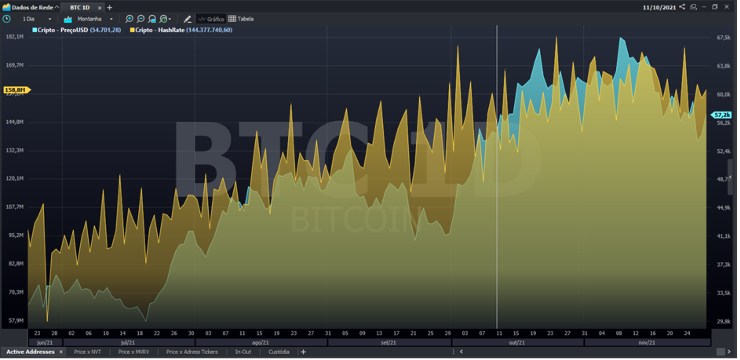Click the set/21 month label
The image size is (740, 360).
[x=389, y=343]
